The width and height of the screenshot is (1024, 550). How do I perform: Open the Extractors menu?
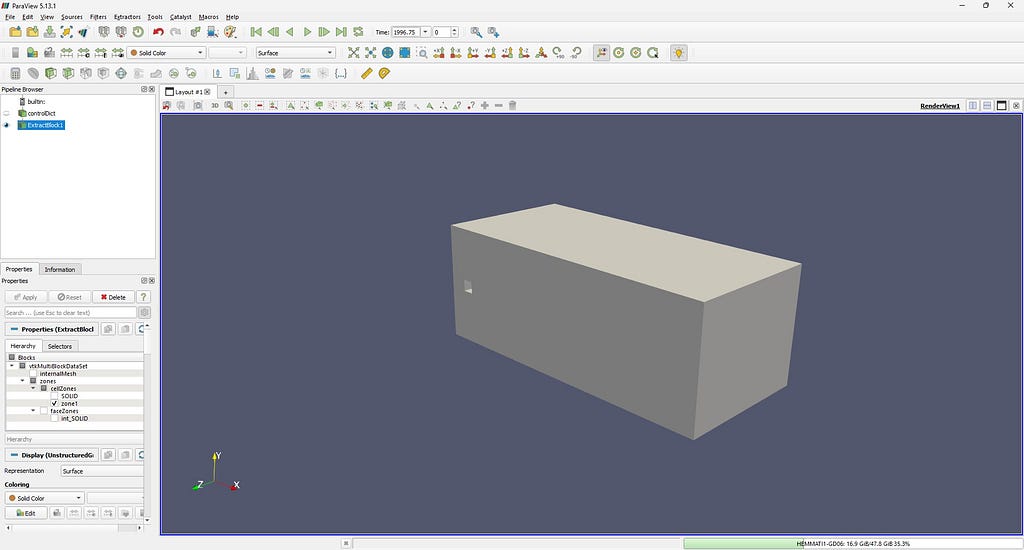(127, 17)
